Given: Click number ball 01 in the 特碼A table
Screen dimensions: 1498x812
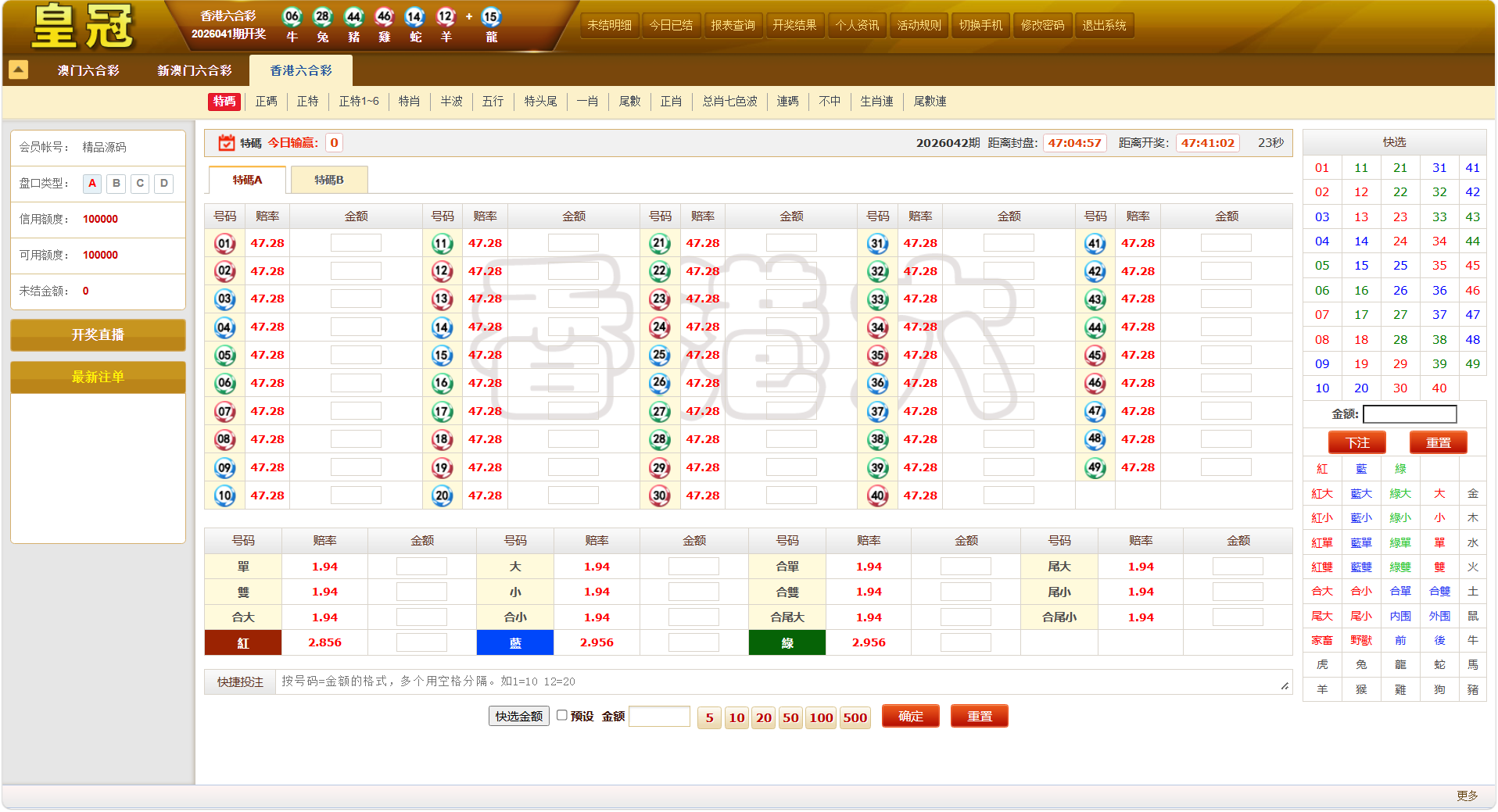Looking at the screenshot, I should (225, 243).
